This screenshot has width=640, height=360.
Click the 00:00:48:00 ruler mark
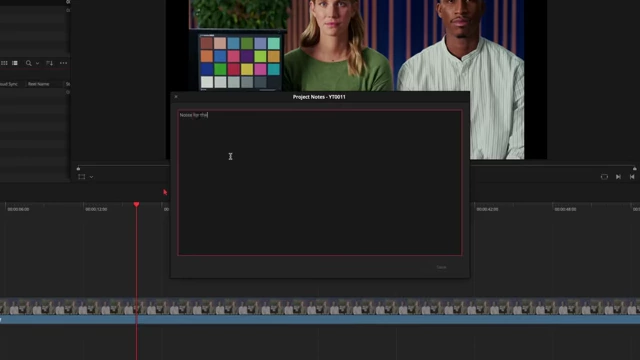[565, 209]
